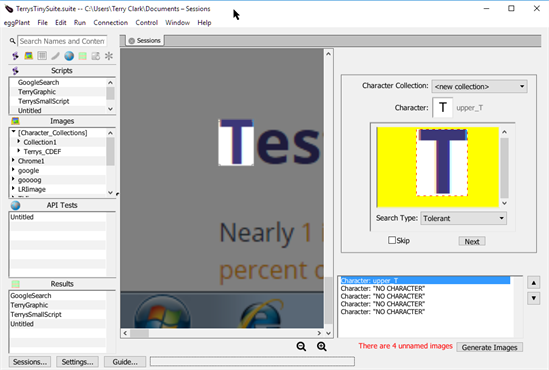Select TerrysSmallScript in the Scripts list
Viewport: 549px width, 370px height.
(x=44, y=102)
